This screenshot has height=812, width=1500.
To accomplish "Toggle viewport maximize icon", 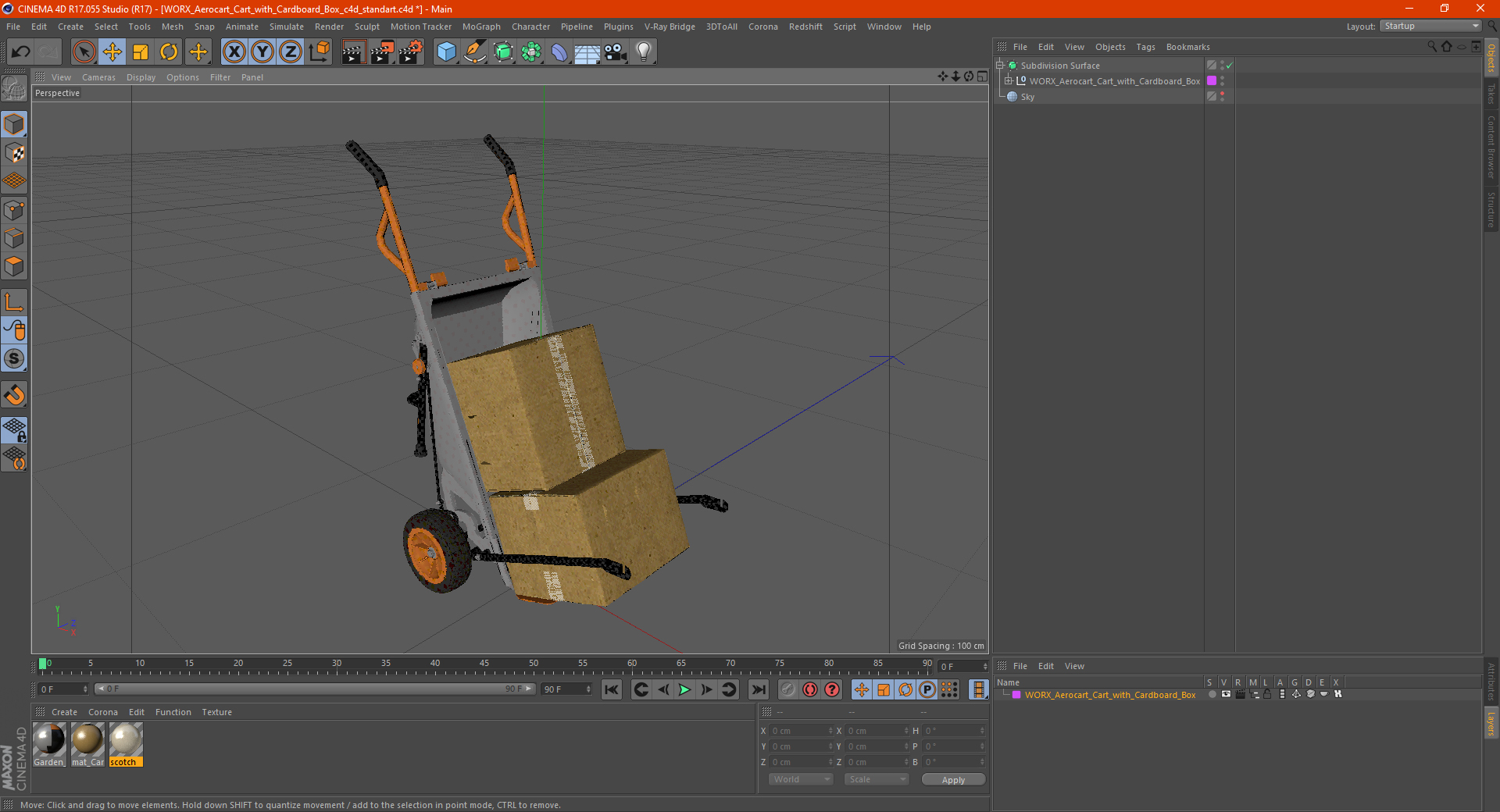I will click(982, 77).
